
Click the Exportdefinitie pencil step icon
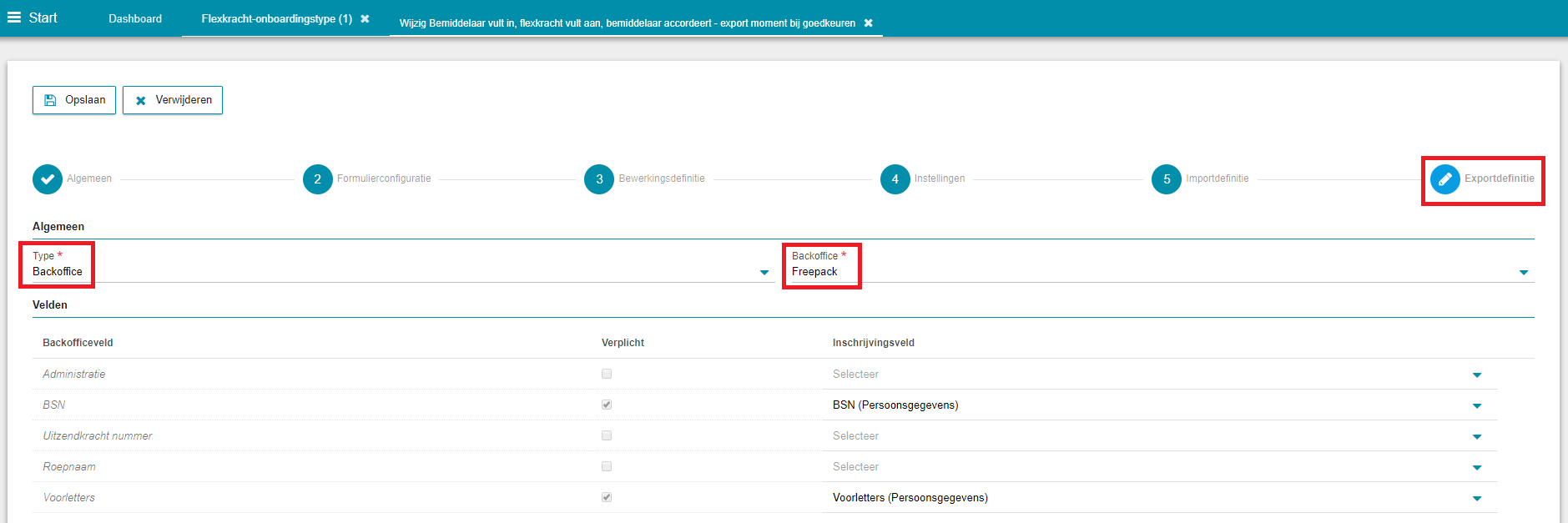click(1444, 179)
